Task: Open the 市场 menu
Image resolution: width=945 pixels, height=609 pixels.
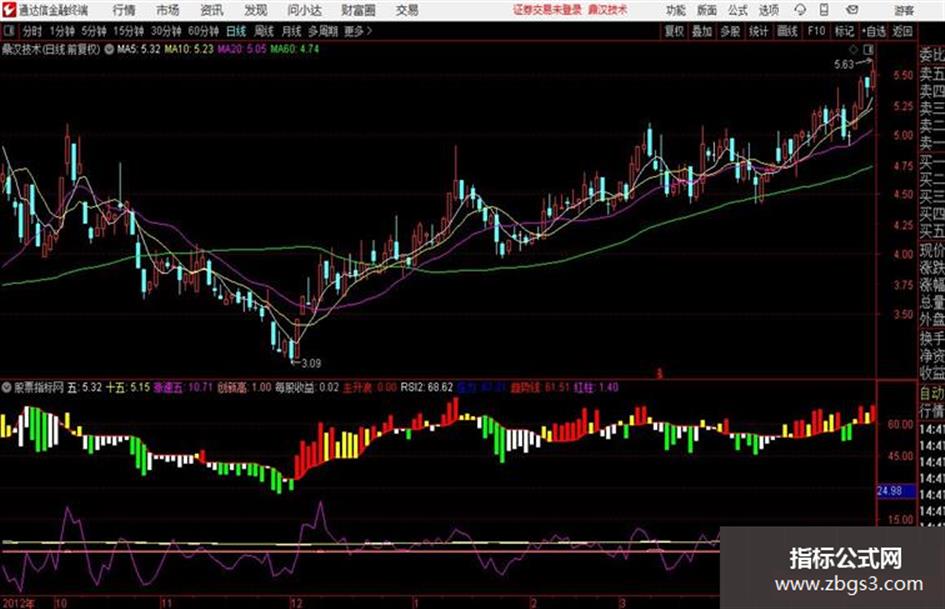Action: [x=168, y=10]
